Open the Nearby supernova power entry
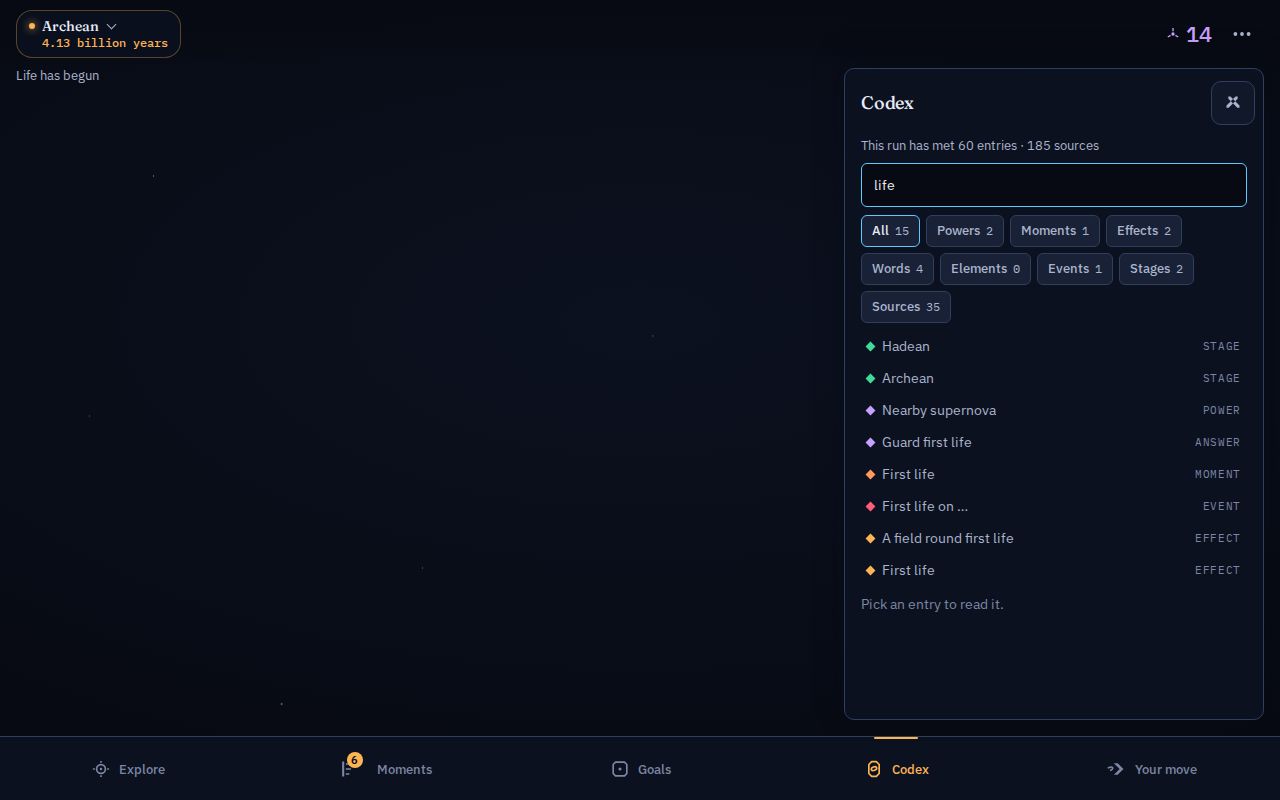The image size is (1280, 800). (x=1054, y=410)
